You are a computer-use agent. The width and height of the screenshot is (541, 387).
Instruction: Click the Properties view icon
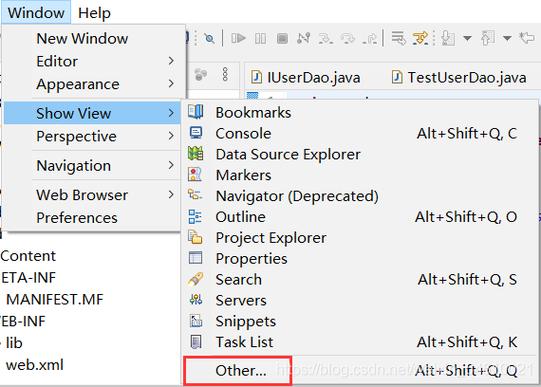coord(195,258)
